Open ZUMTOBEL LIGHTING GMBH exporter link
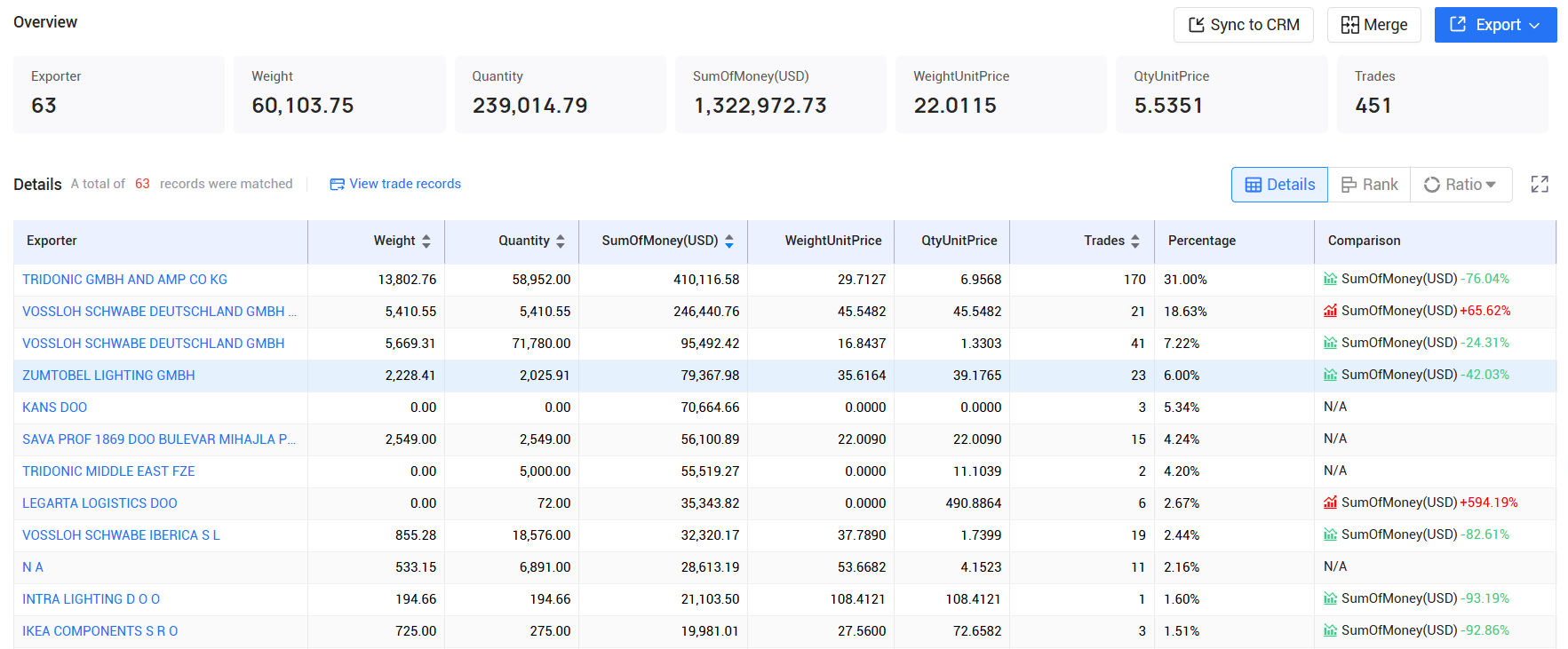 click(108, 376)
